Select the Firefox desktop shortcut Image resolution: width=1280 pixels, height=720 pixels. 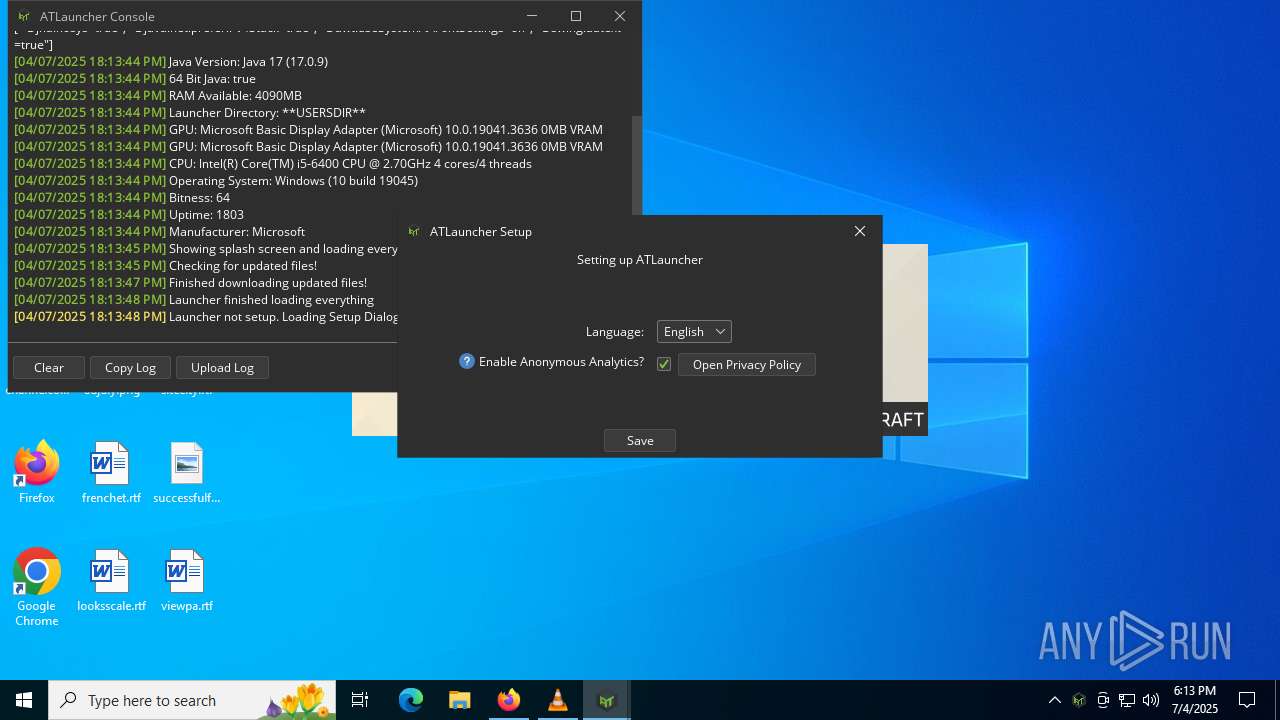tap(36, 473)
